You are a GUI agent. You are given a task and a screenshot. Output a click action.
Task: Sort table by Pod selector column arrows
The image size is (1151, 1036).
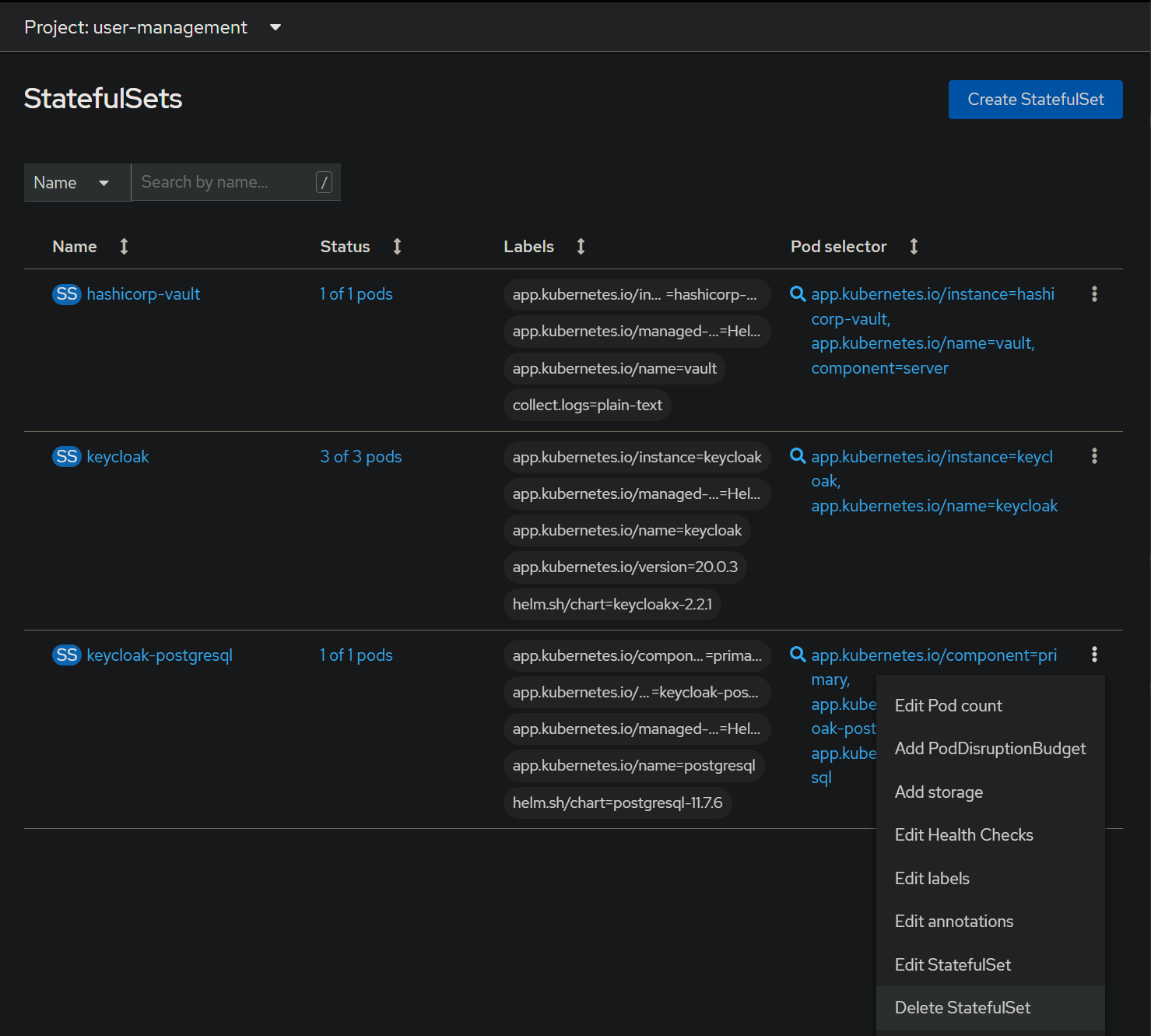[914, 247]
